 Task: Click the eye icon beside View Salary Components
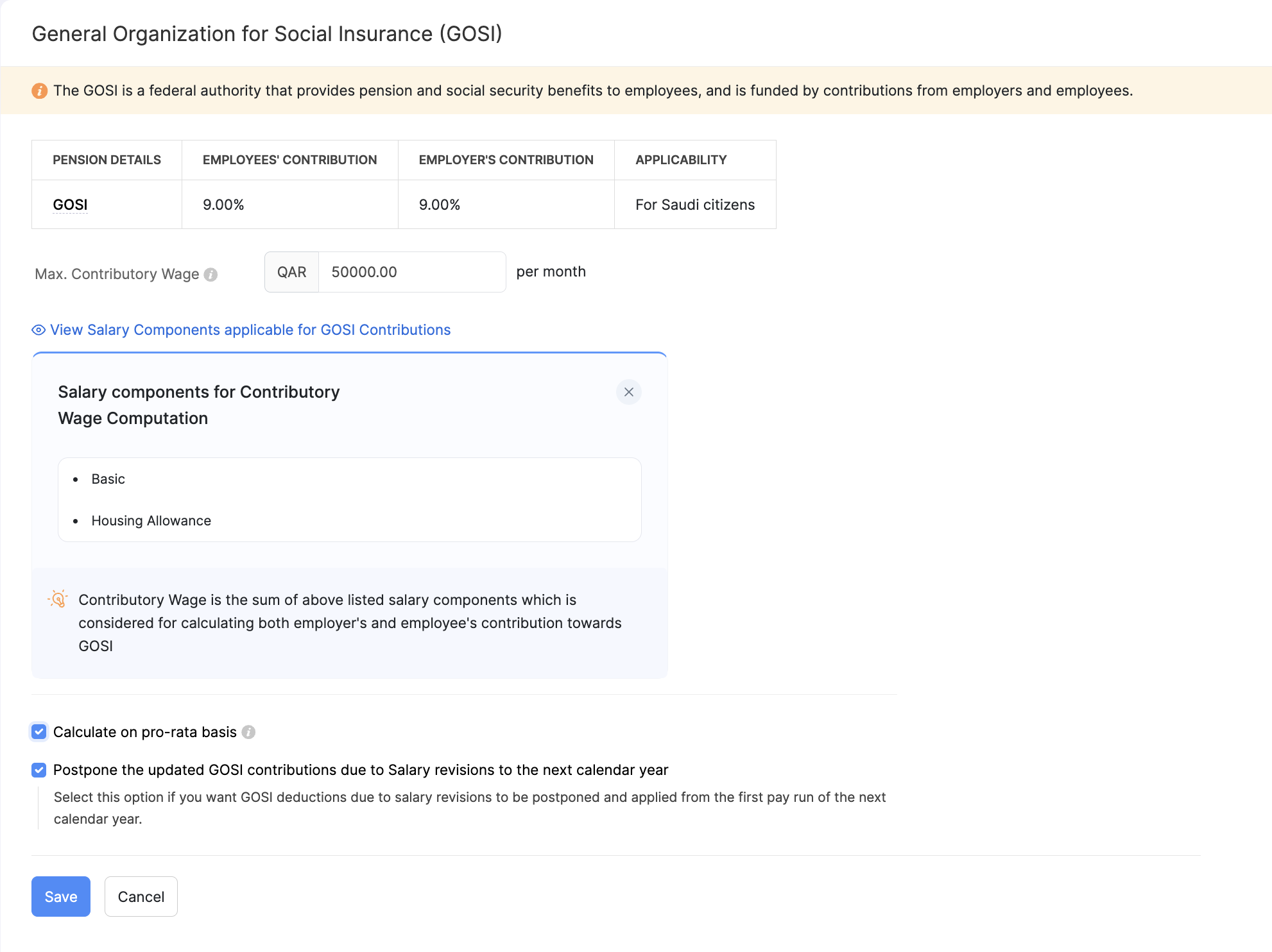click(x=39, y=330)
